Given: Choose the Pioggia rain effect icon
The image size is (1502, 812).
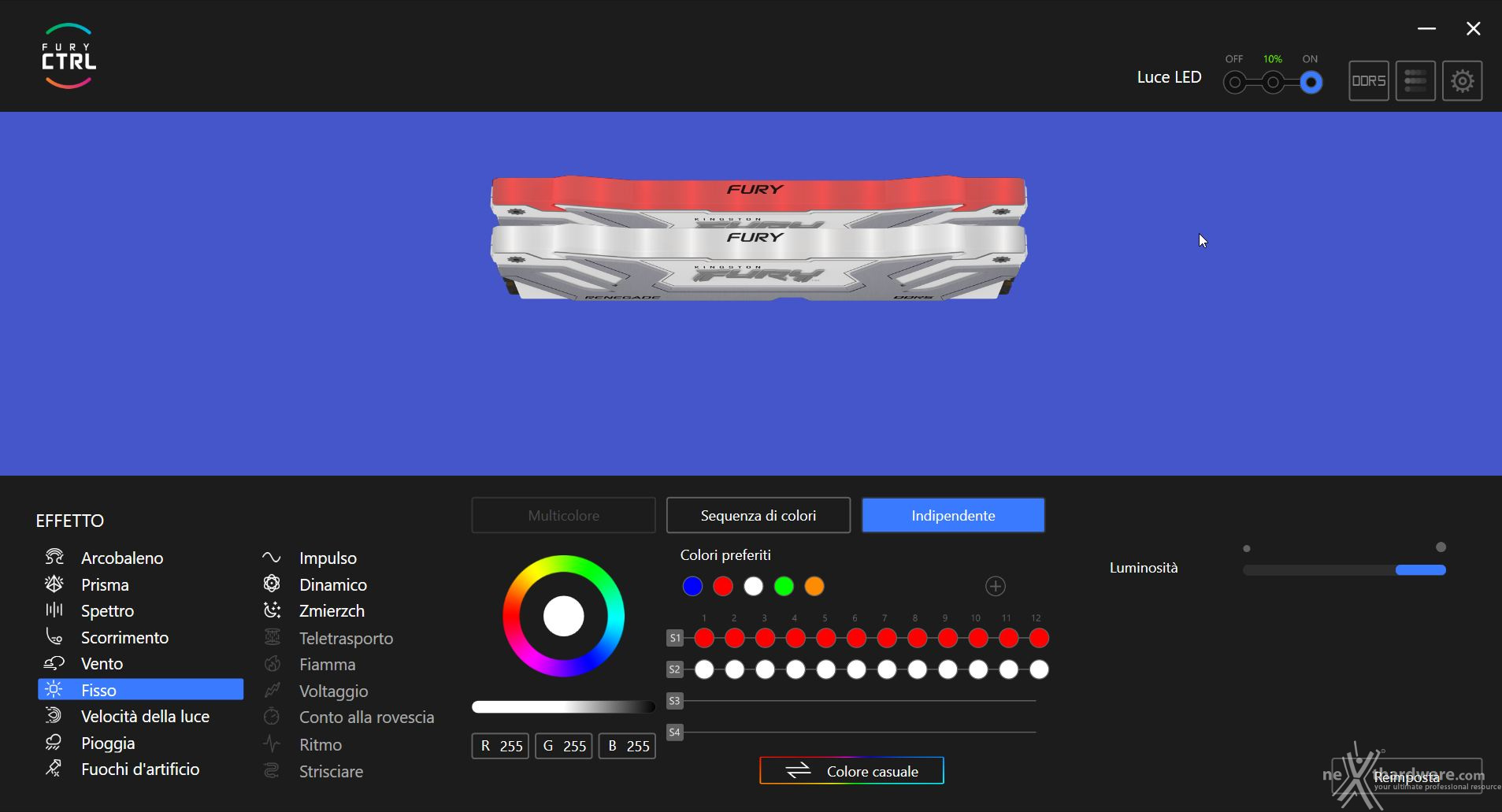Looking at the screenshot, I should click(54, 743).
